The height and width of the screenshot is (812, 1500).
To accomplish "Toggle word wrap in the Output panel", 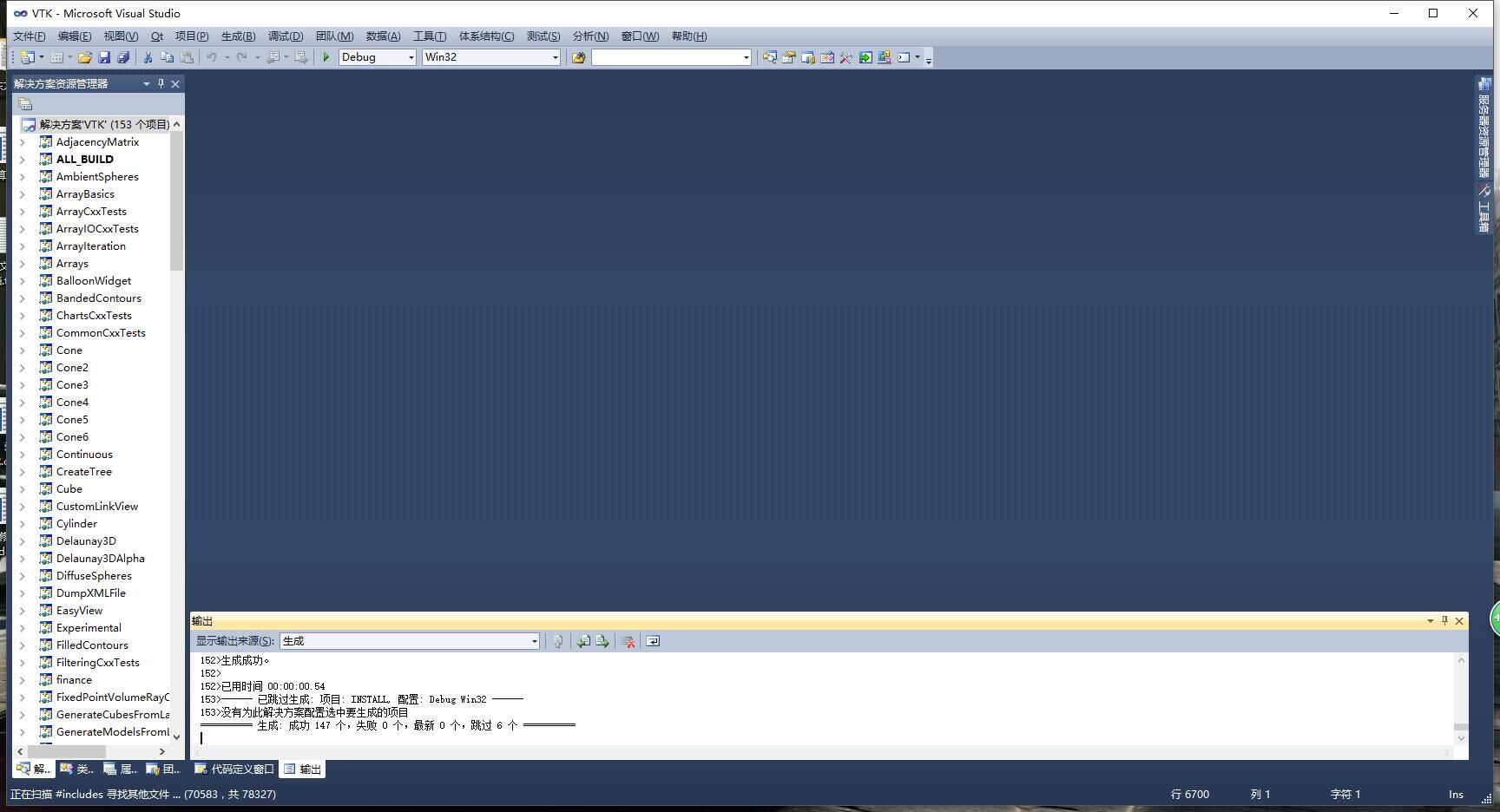I will pos(653,641).
